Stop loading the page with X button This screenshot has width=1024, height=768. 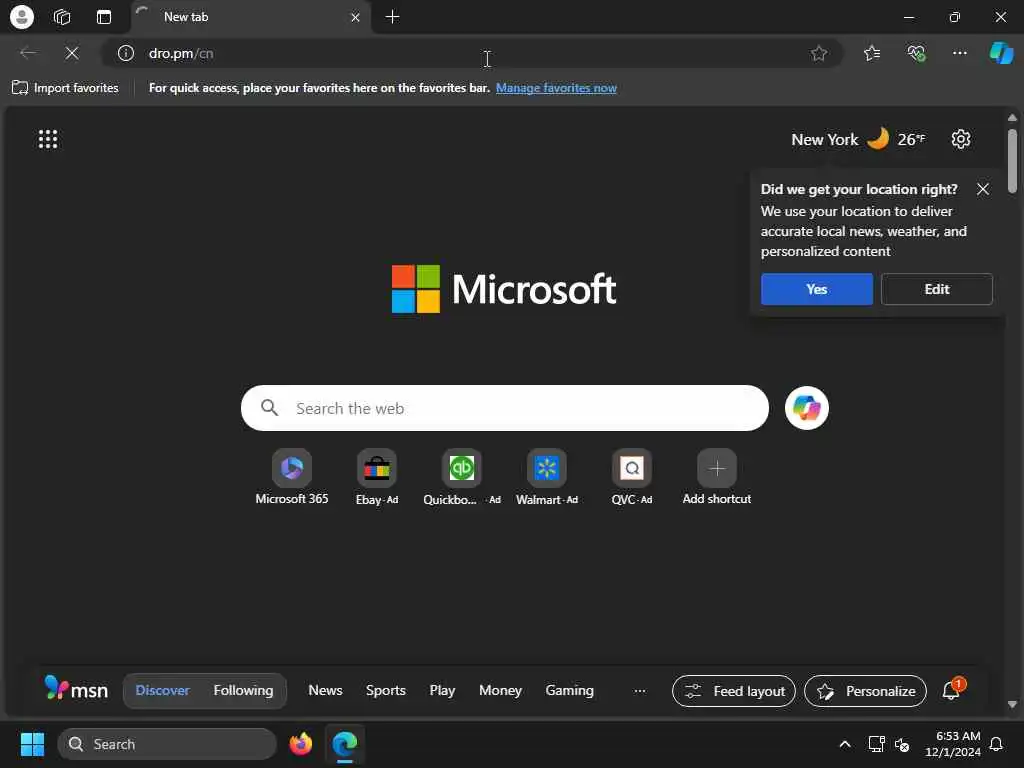[x=72, y=53]
